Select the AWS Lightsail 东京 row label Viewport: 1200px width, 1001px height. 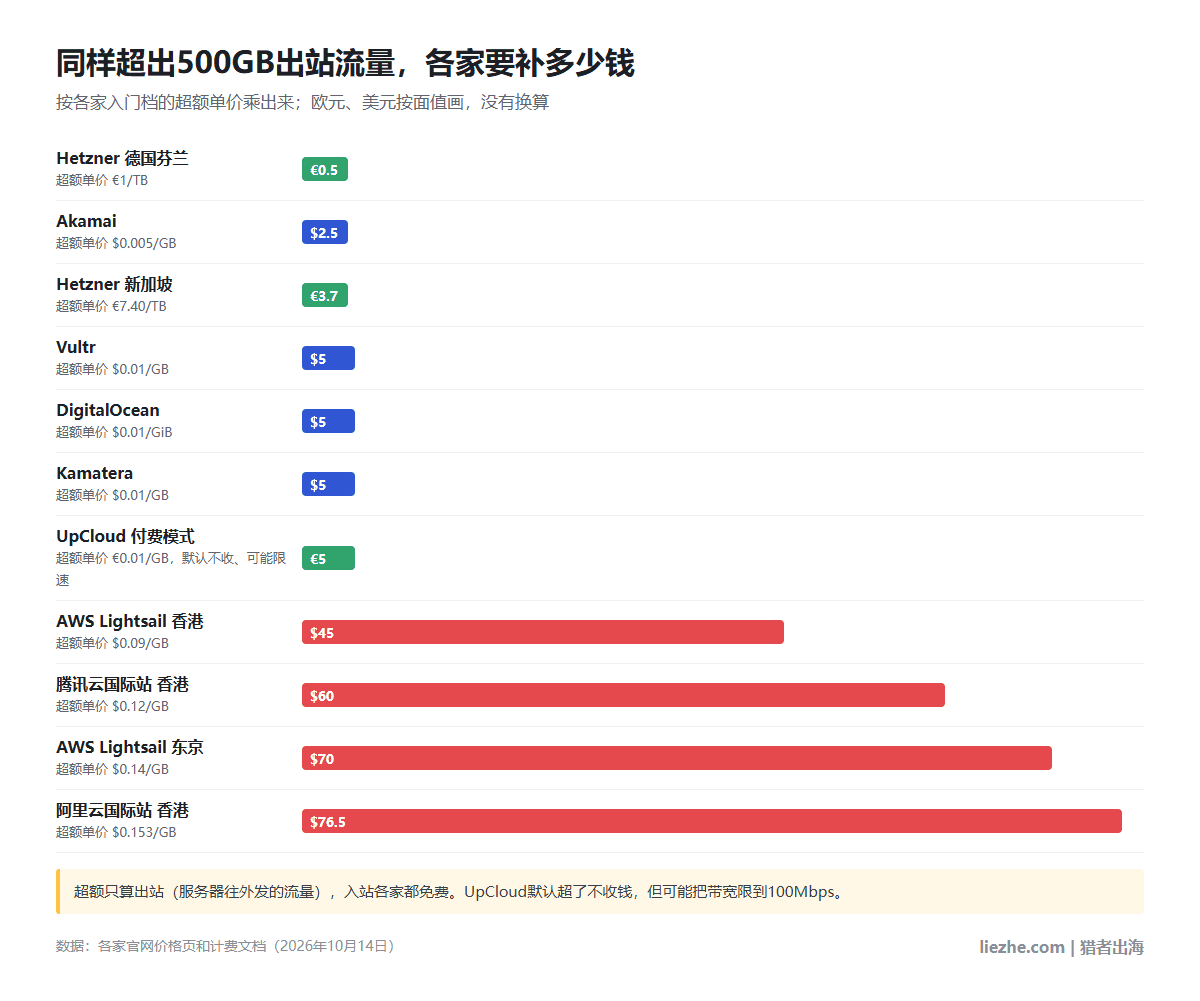130,747
